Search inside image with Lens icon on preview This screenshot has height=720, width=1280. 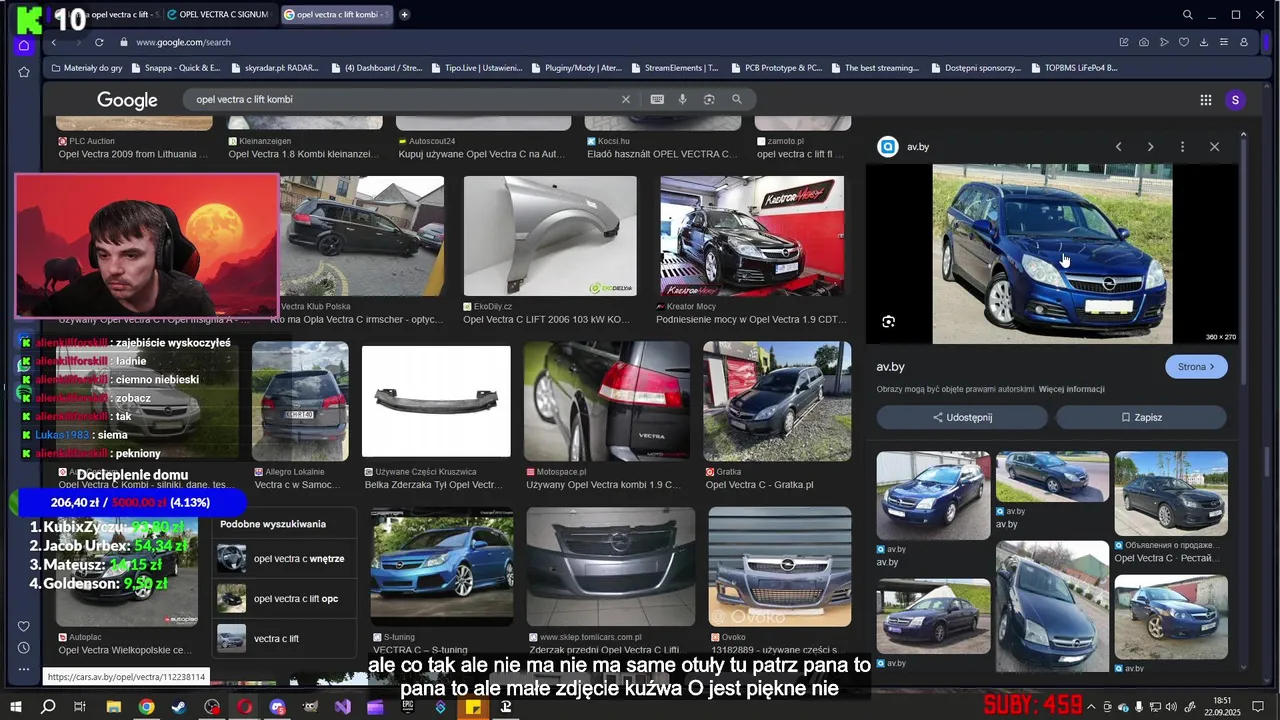pyautogui.click(x=888, y=322)
